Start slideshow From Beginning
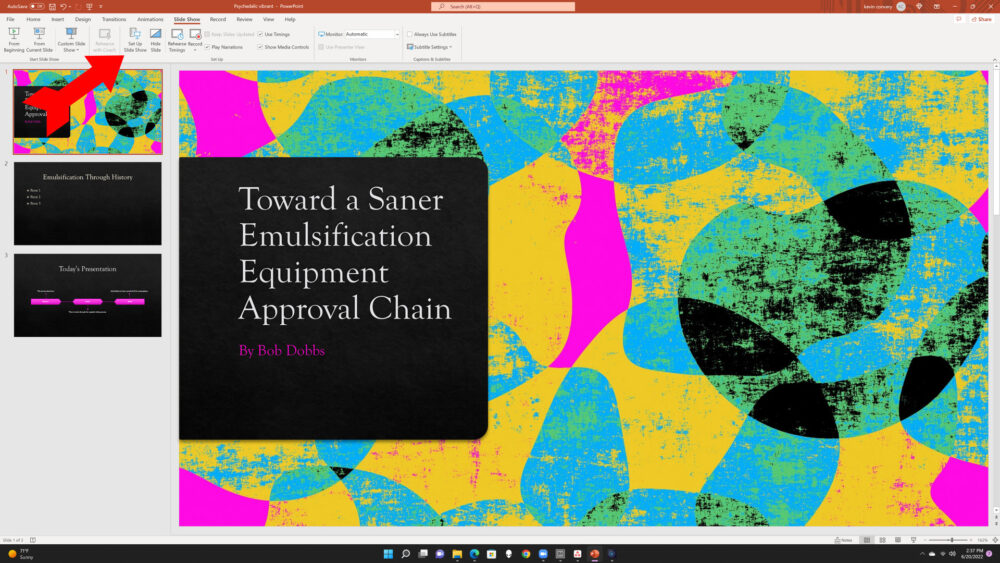 pyautogui.click(x=14, y=39)
